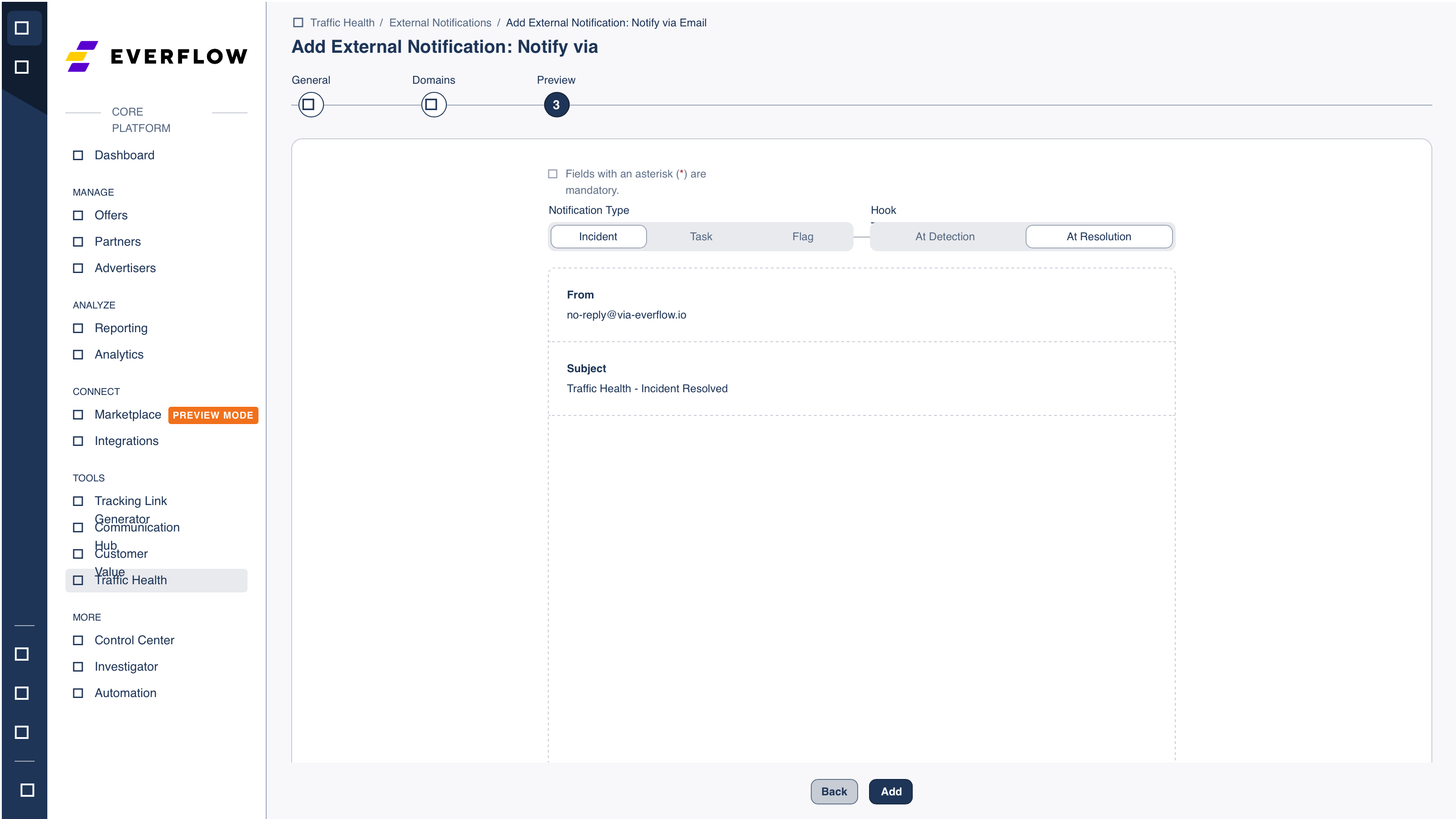Open Offers in the Manage section
The height and width of the screenshot is (819, 1456).
156,215
